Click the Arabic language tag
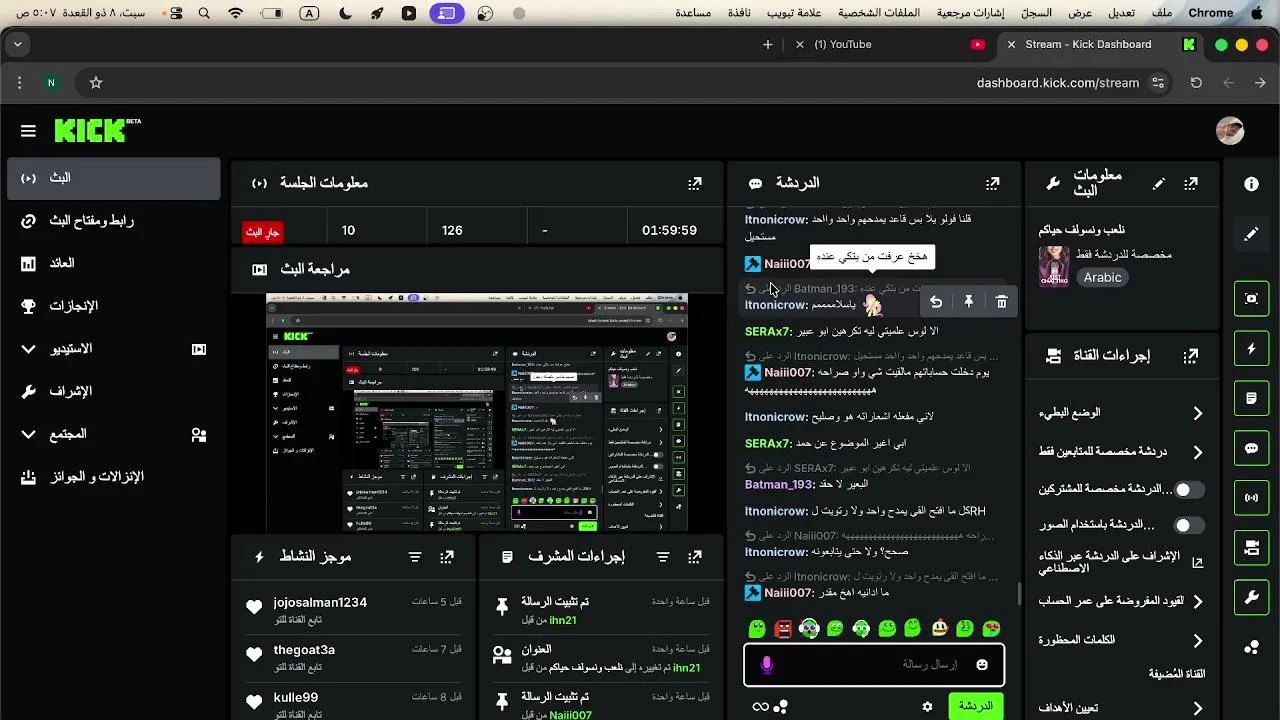 tap(1103, 277)
